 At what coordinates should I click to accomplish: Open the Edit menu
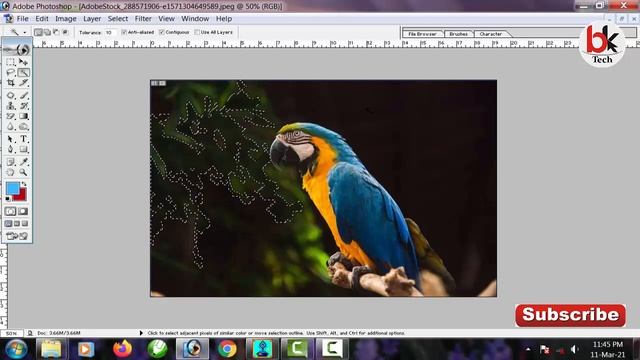42,19
